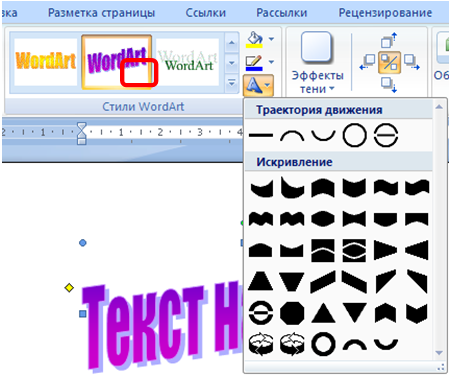Click the Change WordArt Shape A icon
The width and height of the screenshot is (449, 375).
tap(253, 85)
